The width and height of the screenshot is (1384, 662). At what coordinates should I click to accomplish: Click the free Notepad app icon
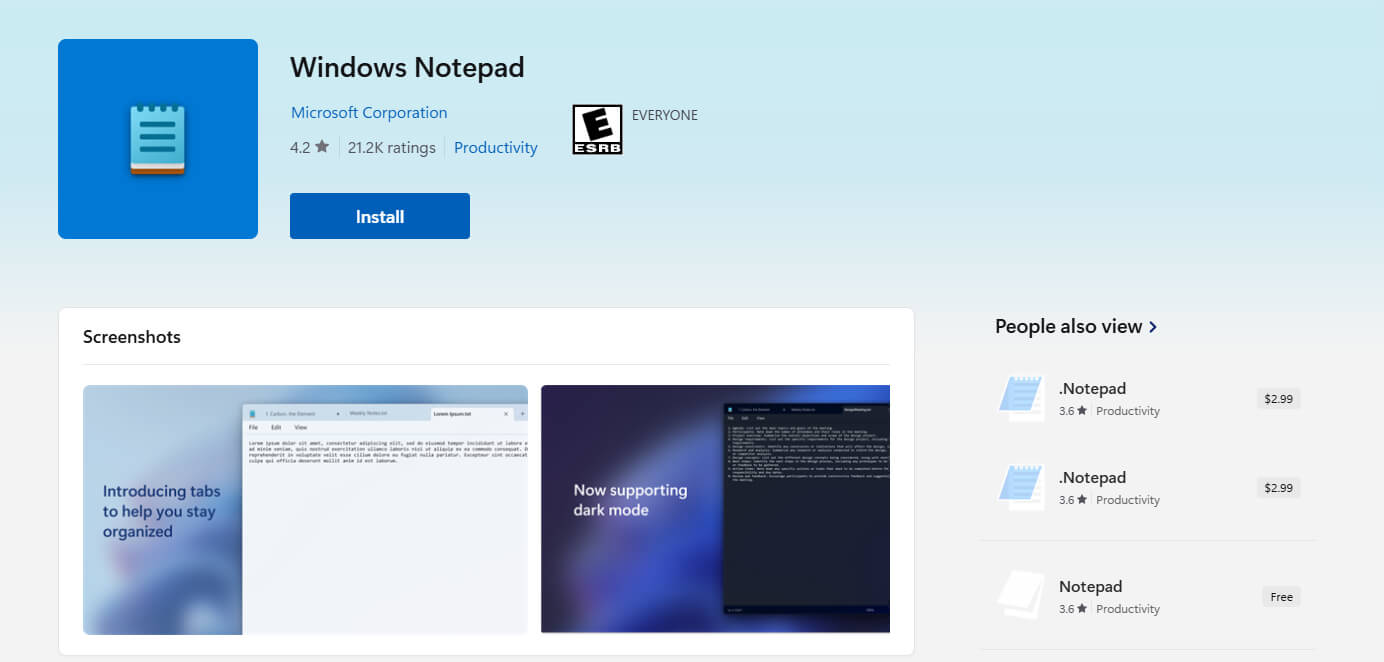pyautogui.click(x=1021, y=596)
